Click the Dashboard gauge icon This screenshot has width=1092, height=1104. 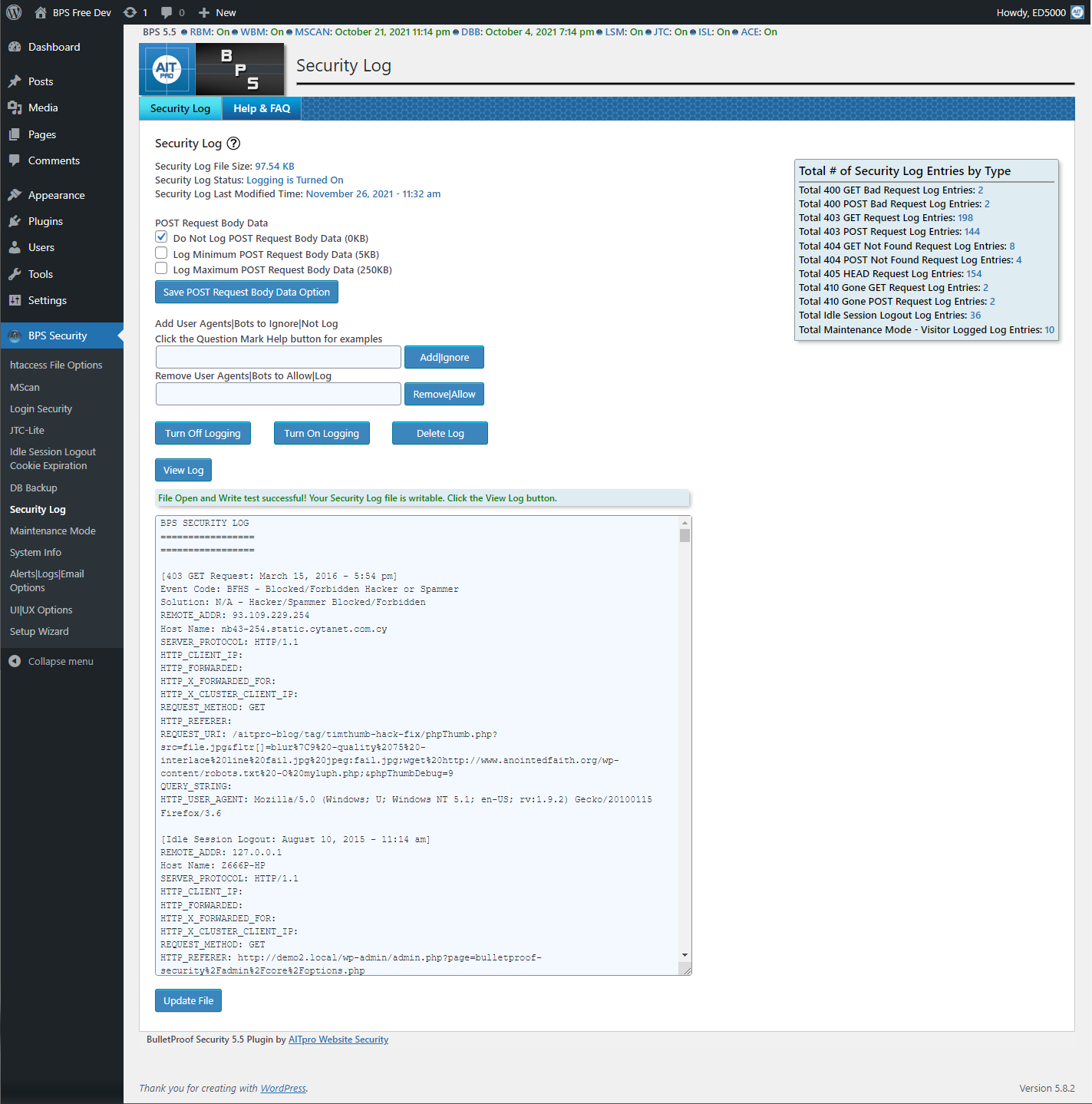15,47
